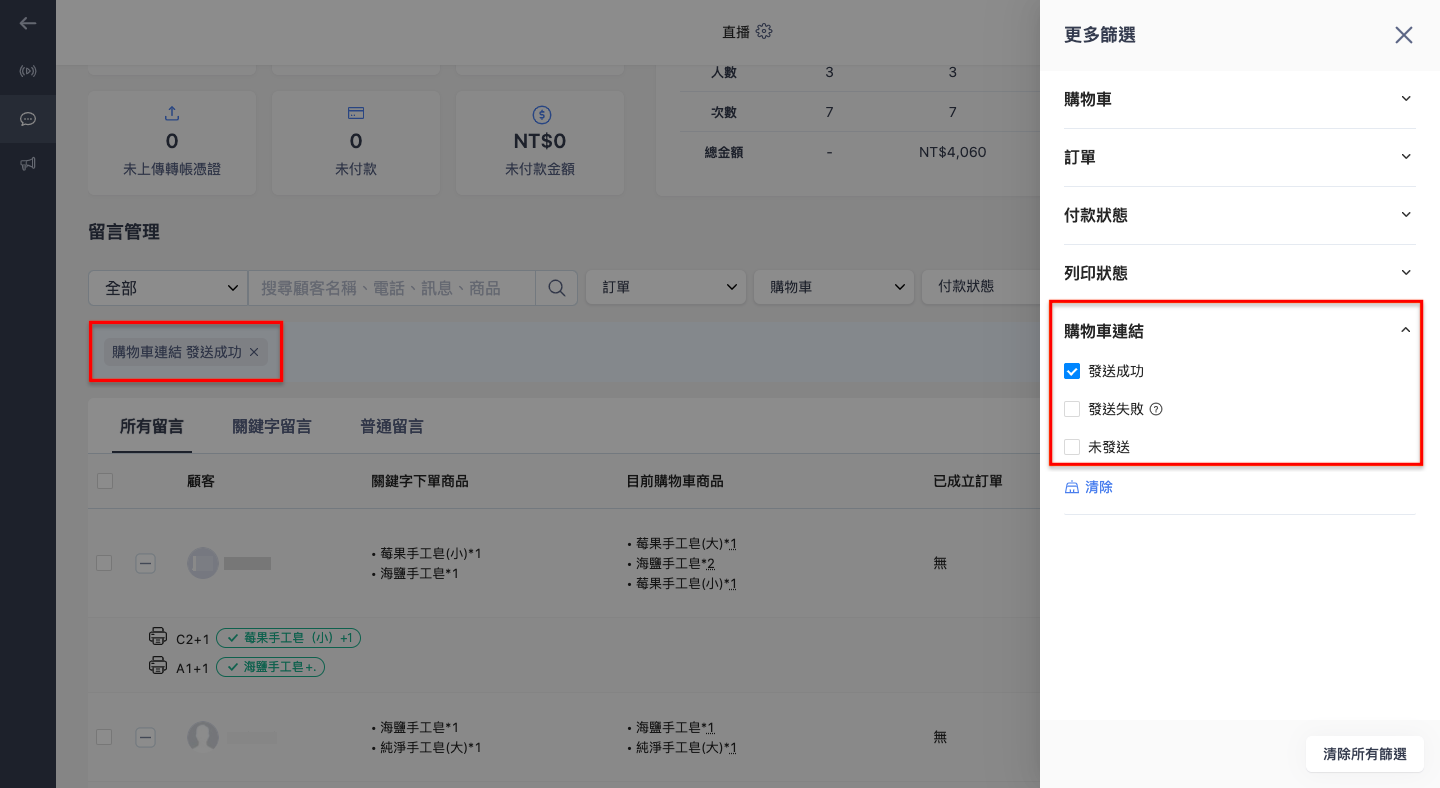Open the 全部 dropdown
The height and width of the screenshot is (788, 1440).
[168, 287]
